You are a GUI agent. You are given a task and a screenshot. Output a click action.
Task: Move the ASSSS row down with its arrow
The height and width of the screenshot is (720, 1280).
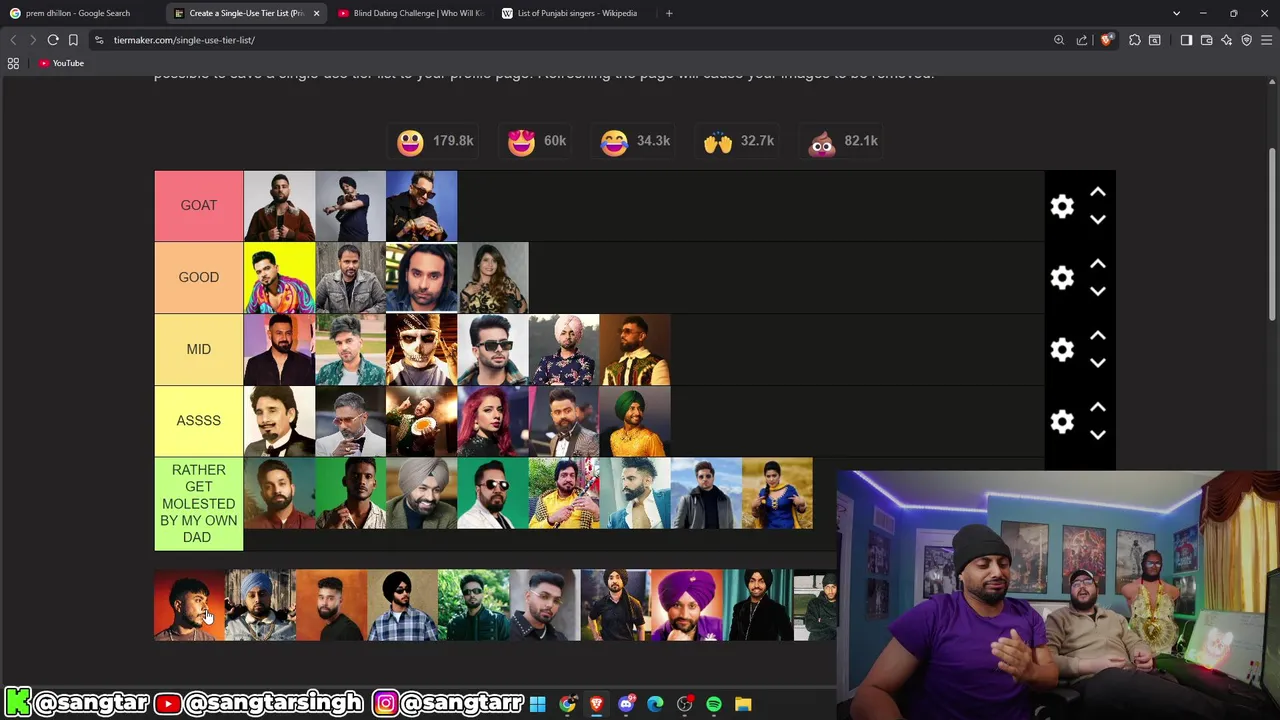tap(1098, 435)
